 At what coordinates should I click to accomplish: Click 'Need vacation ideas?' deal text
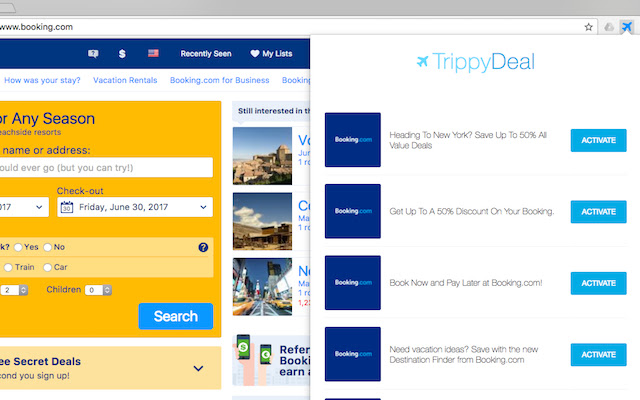click(x=464, y=354)
